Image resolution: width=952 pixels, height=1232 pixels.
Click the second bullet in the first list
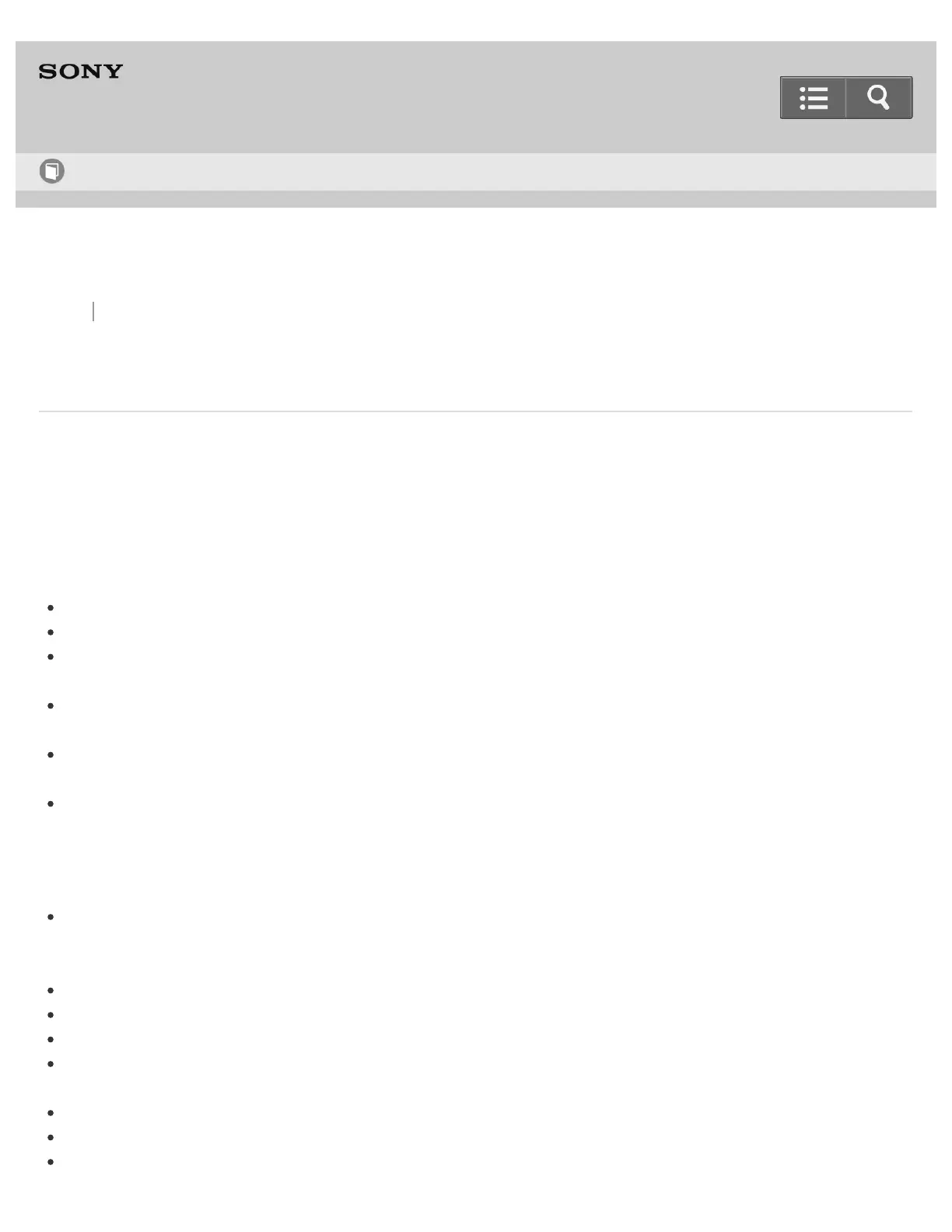[x=50, y=632]
